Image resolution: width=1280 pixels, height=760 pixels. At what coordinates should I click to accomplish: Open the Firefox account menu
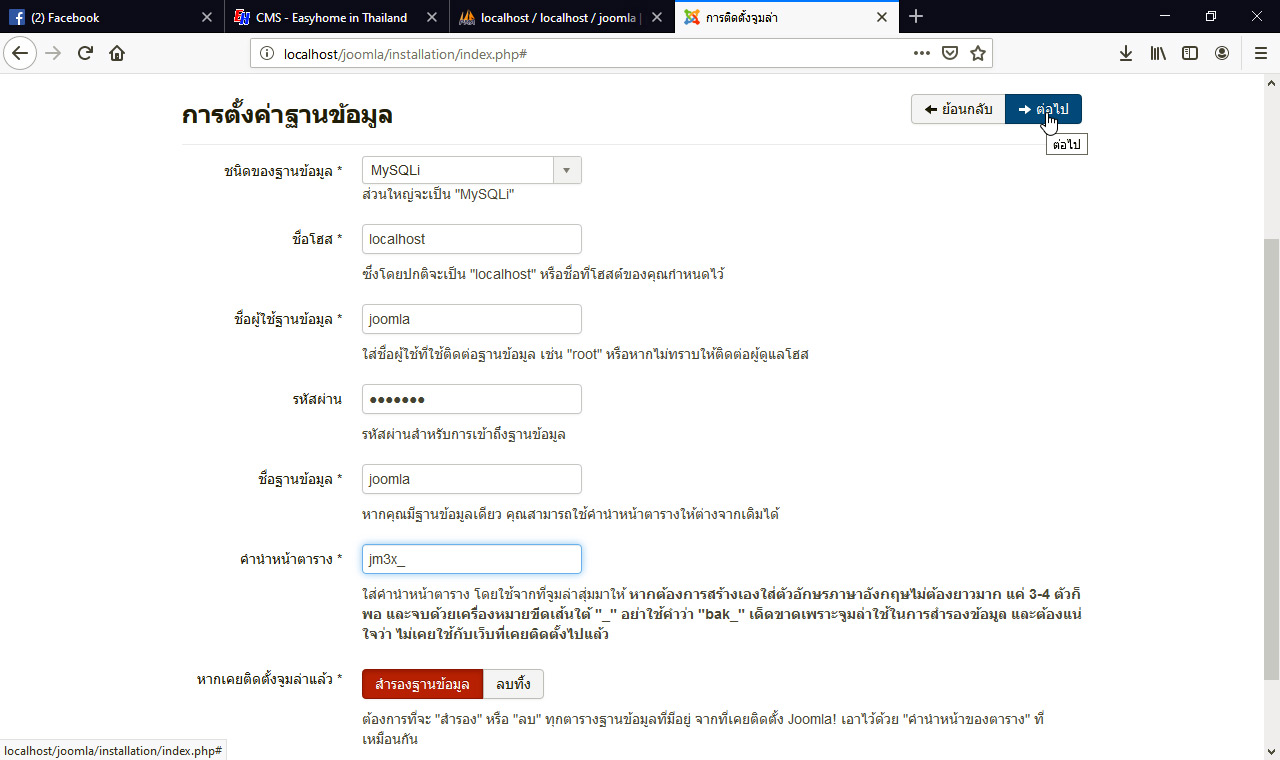point(1222,53)
